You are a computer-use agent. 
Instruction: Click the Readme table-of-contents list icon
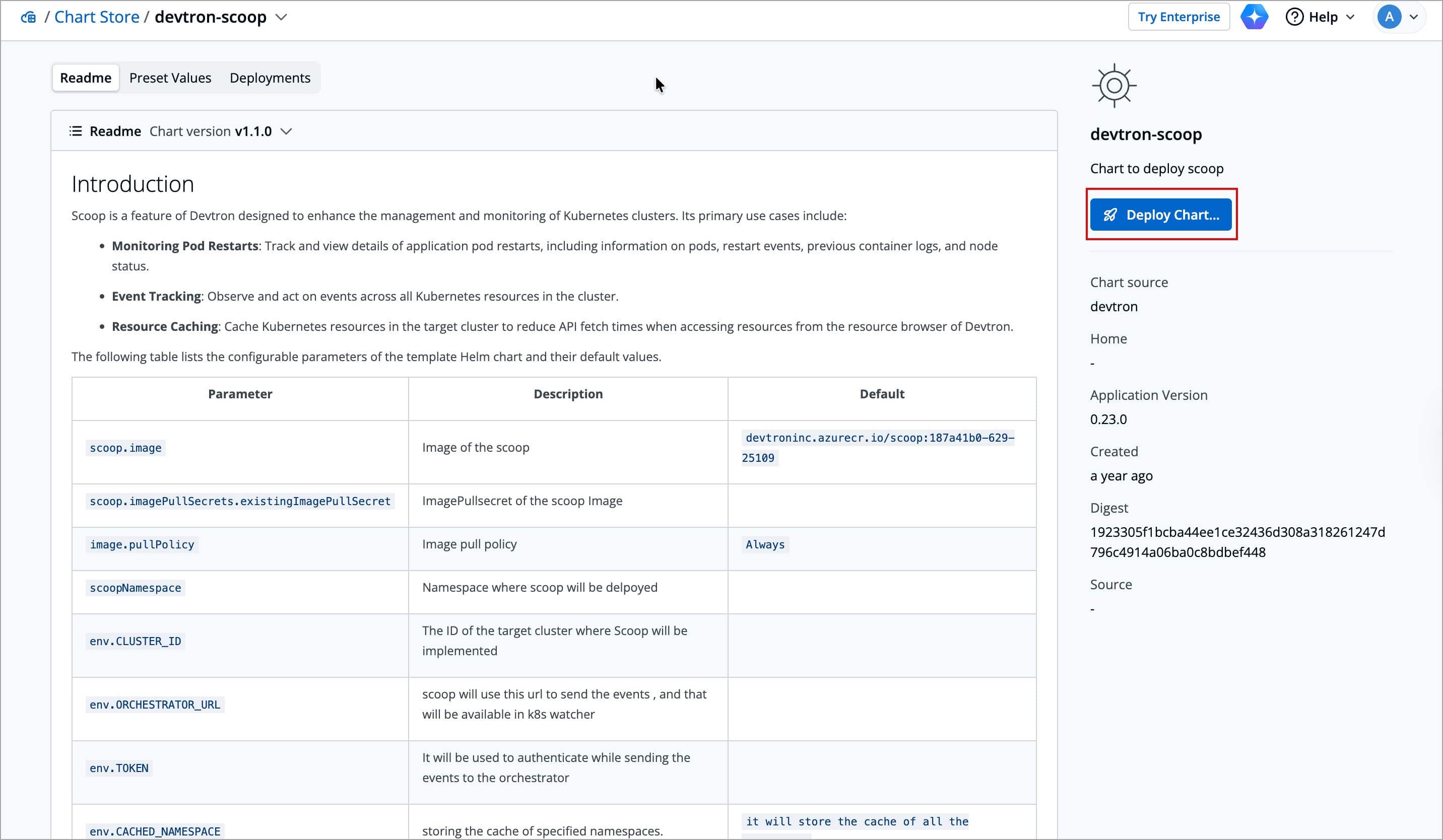(x=76, y=131)
